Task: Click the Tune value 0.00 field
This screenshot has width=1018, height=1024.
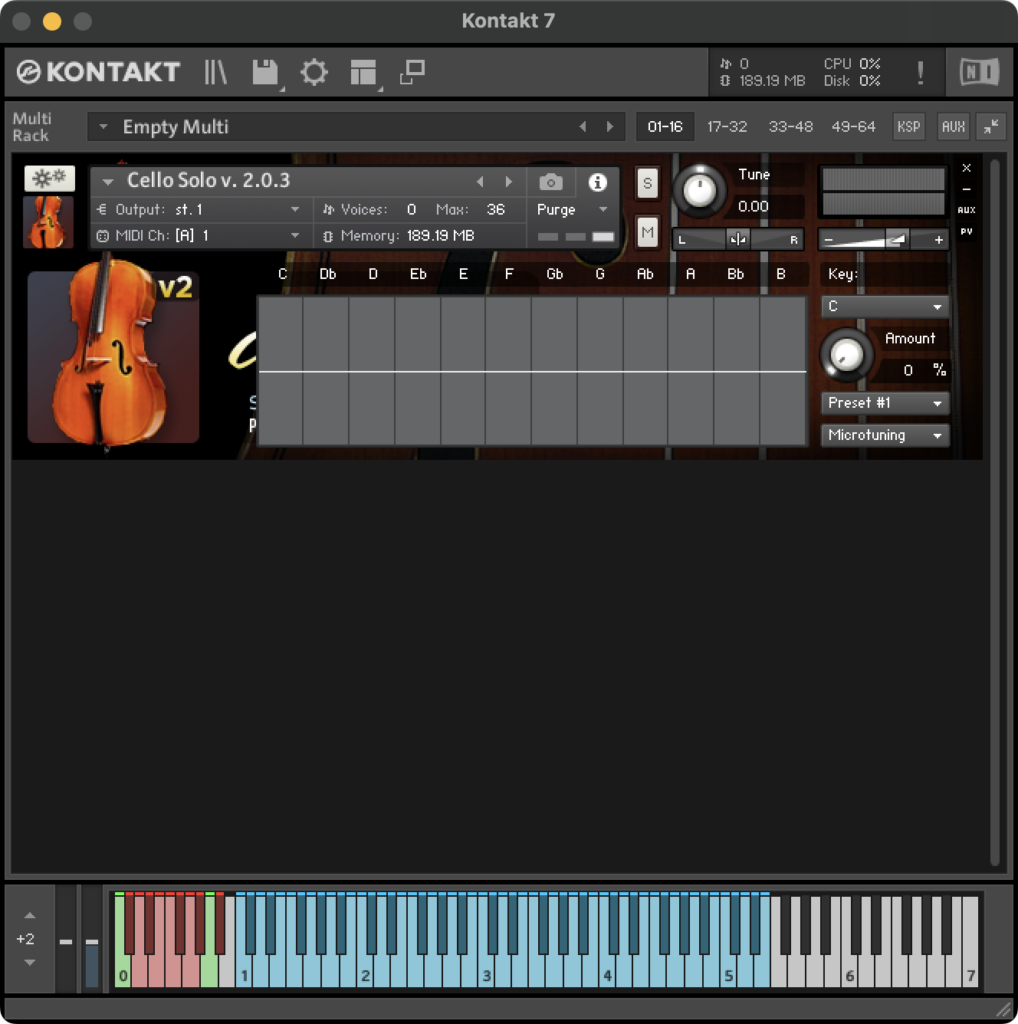Action: (x=753, y=206)
